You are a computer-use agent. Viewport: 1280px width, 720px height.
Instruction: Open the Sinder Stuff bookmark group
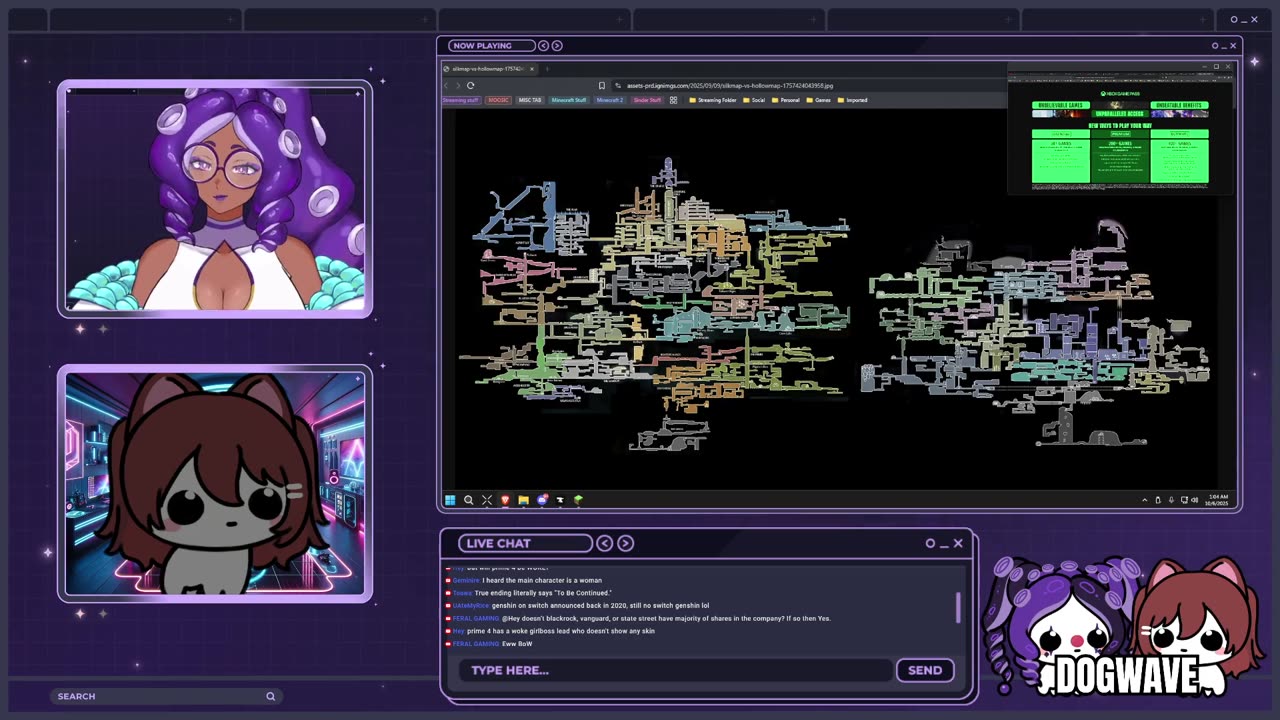(x=647, y=100)
